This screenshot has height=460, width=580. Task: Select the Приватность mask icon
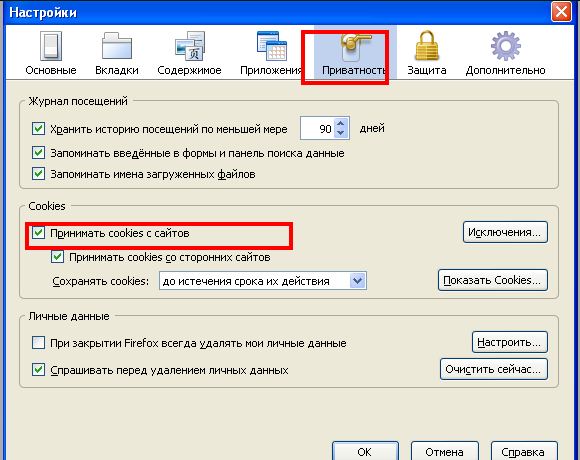[x=354, y=47]
